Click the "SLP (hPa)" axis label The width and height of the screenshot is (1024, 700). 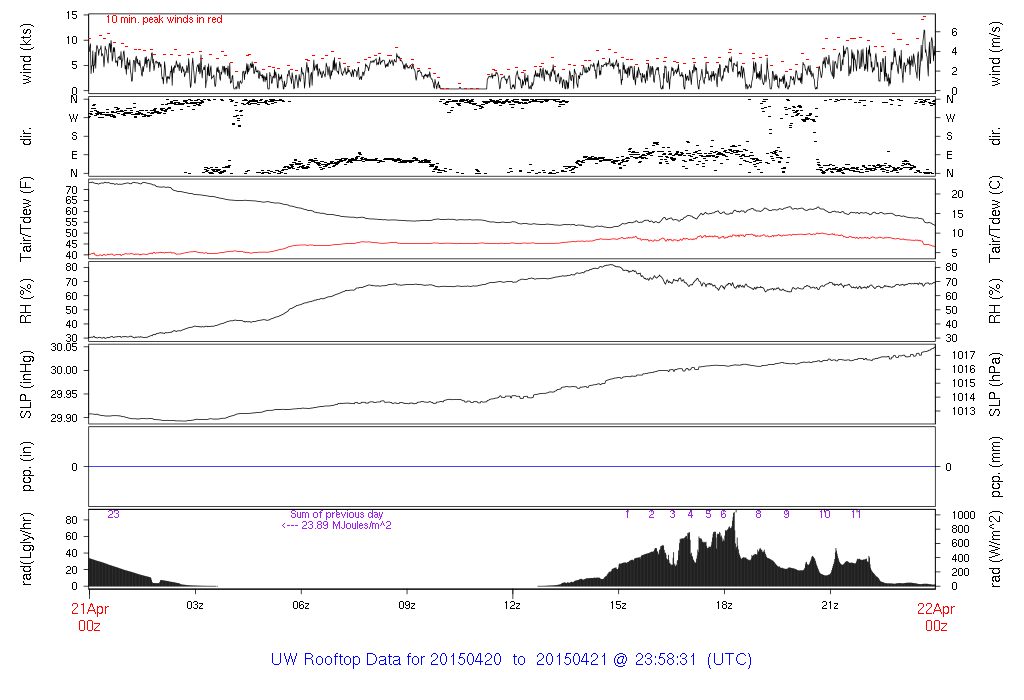click(996, 385)
